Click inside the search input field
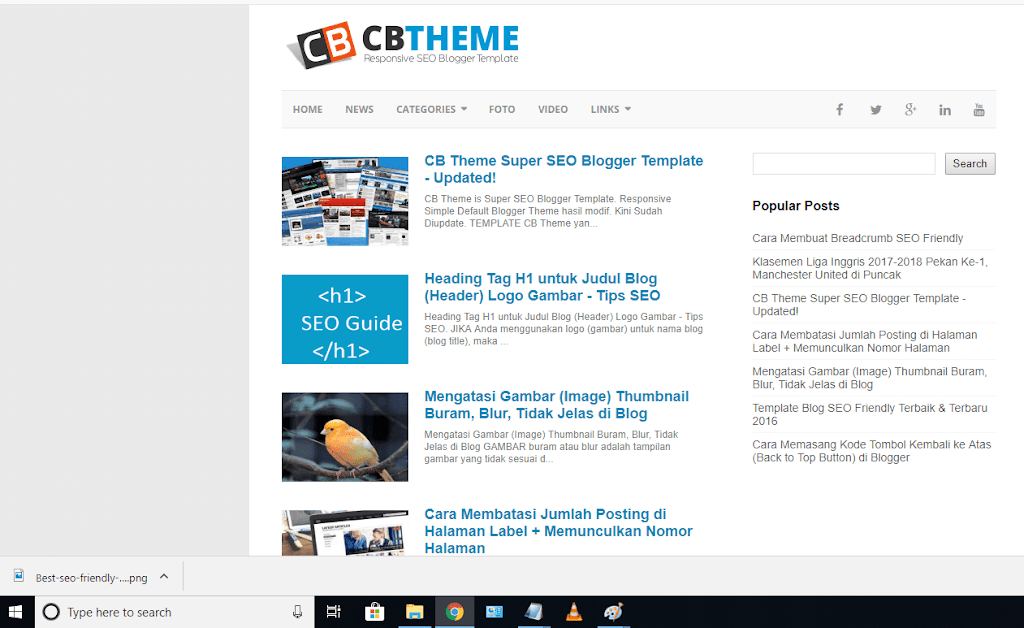The width and height of the screenshot is (1024, 628). [843, 163]
